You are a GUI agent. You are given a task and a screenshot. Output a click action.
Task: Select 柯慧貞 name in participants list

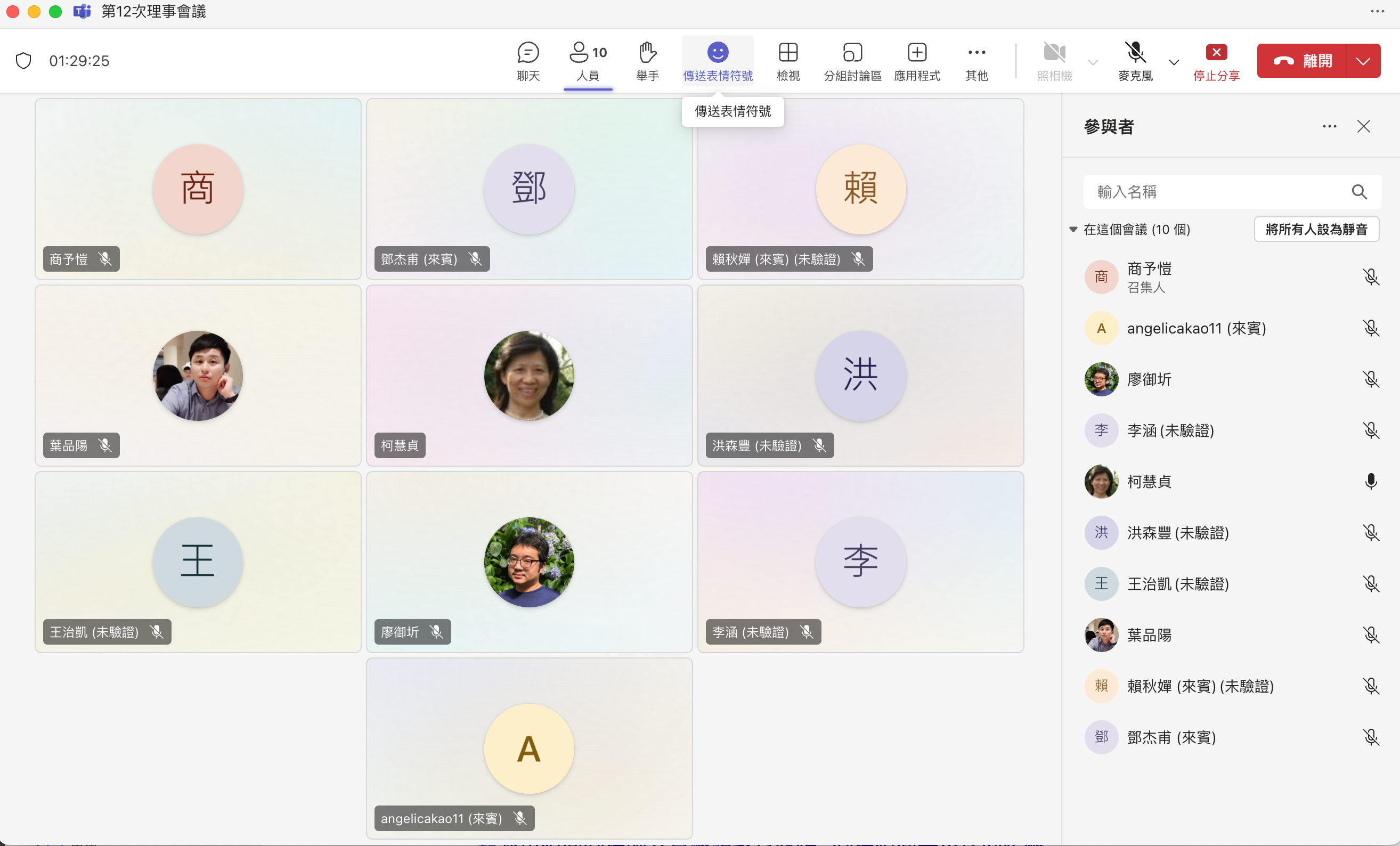(x=1149, y=481)
